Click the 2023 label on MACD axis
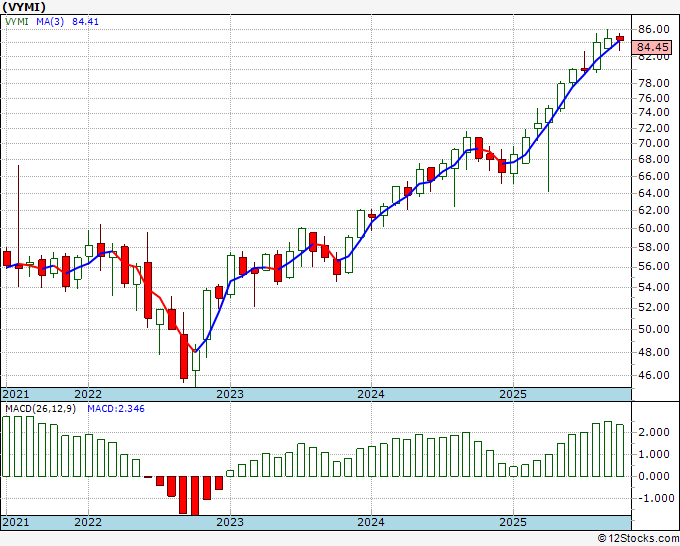 pos(230,522)
